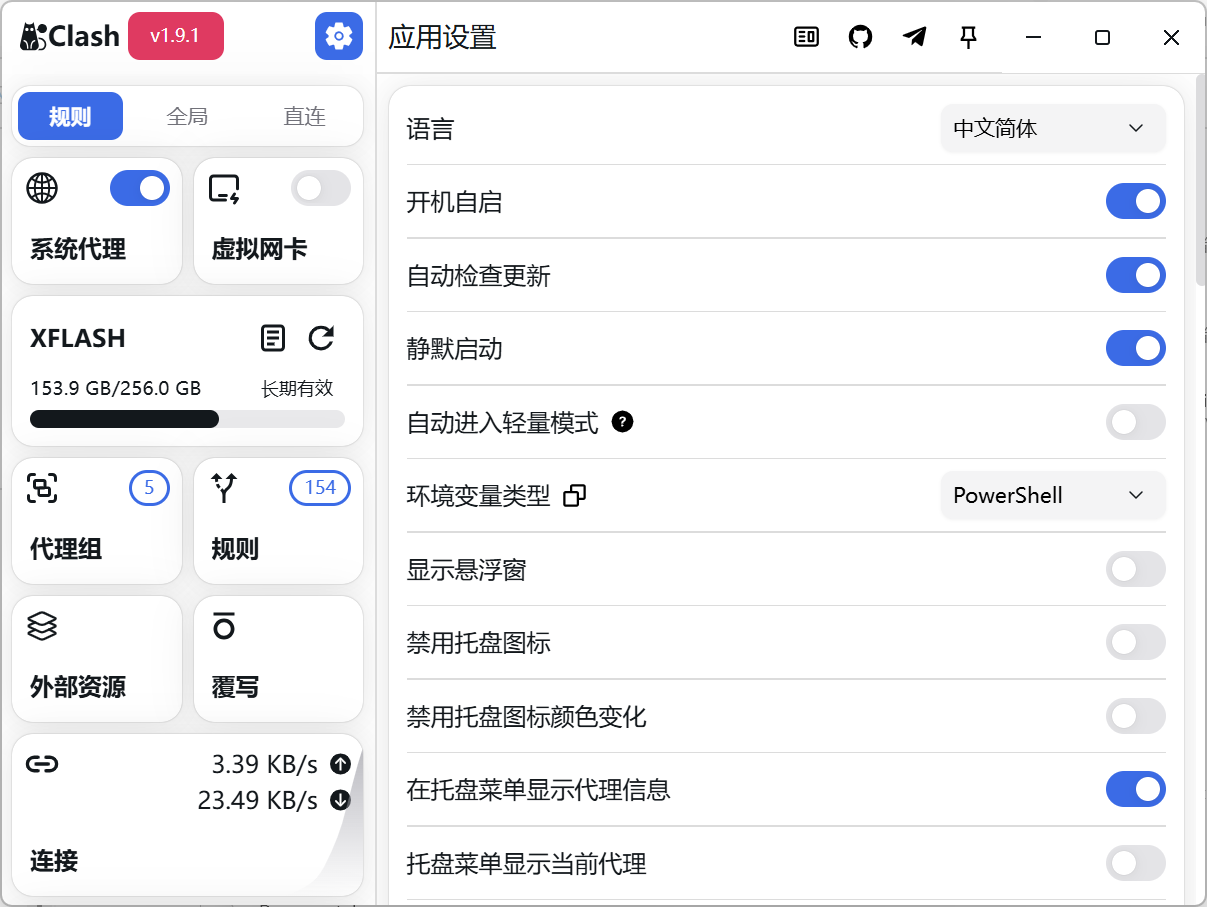
Task: Expand the PowerShell environment type dropdown
Action: click(x=1052, y=496)
